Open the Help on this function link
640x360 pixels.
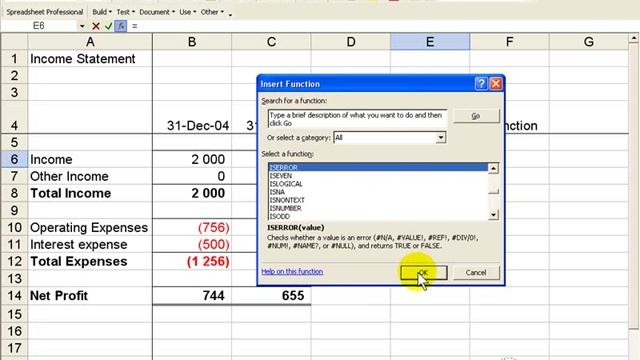click(292, 271)
